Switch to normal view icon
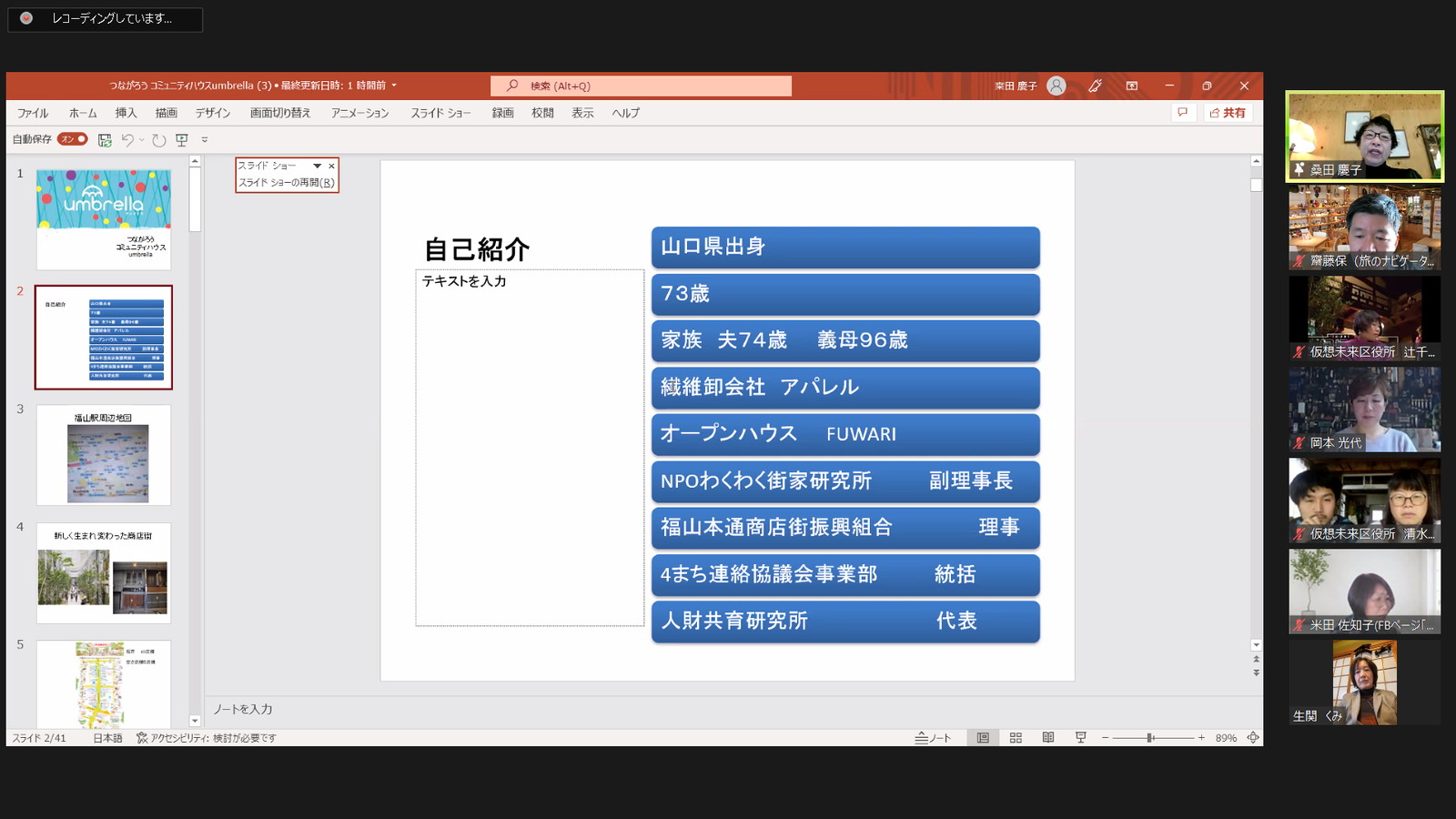 tap(983, 738)
